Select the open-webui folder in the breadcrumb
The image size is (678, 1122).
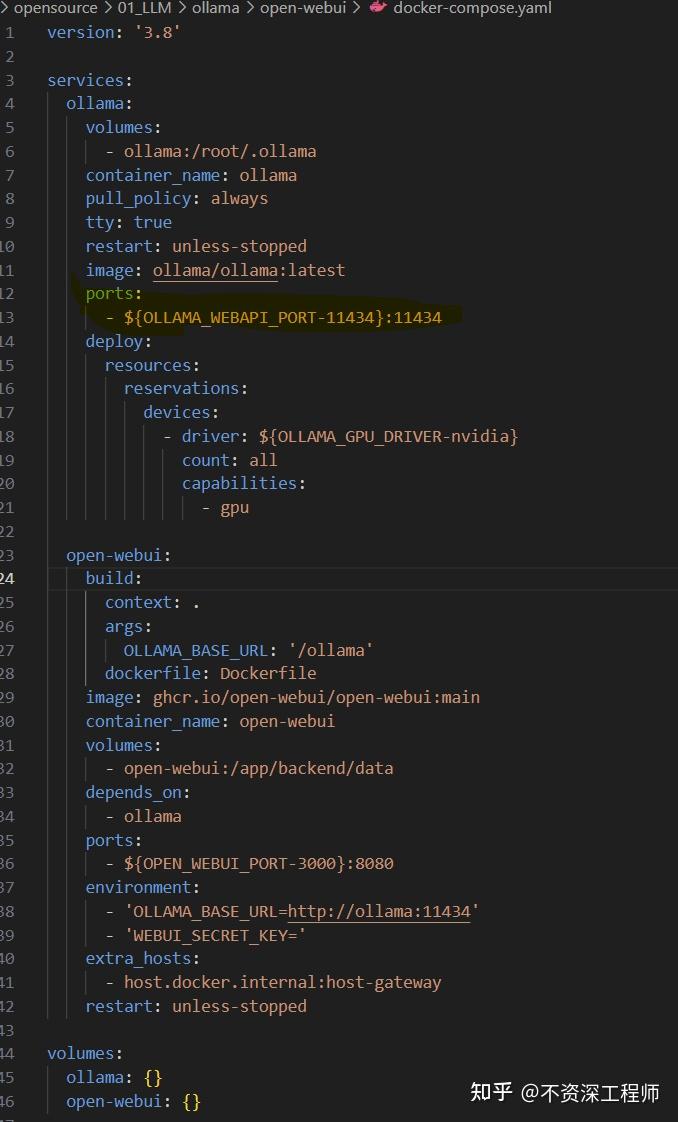pyautogui.click(x=303, y=9)
